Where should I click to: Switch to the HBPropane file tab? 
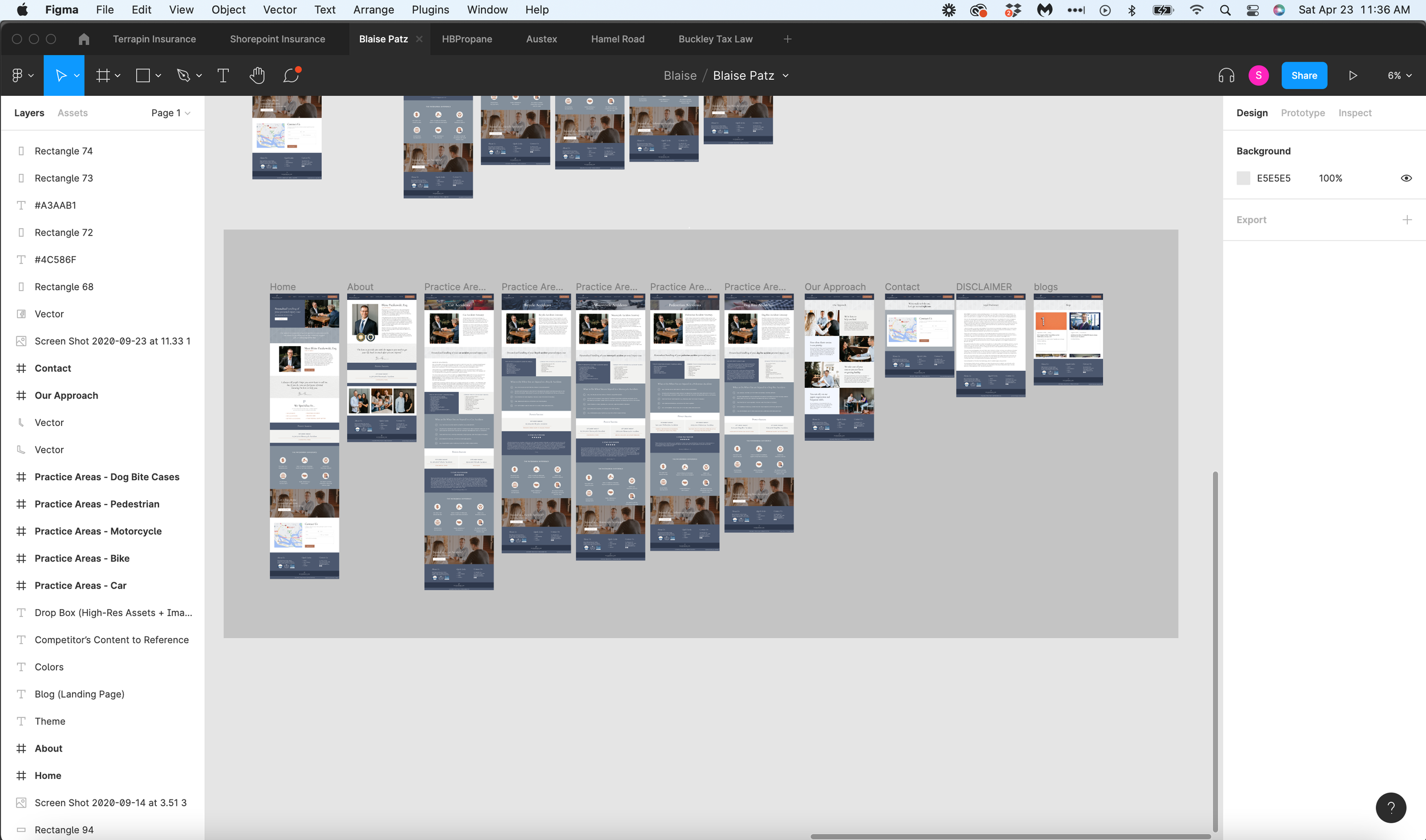click(467, 39)
